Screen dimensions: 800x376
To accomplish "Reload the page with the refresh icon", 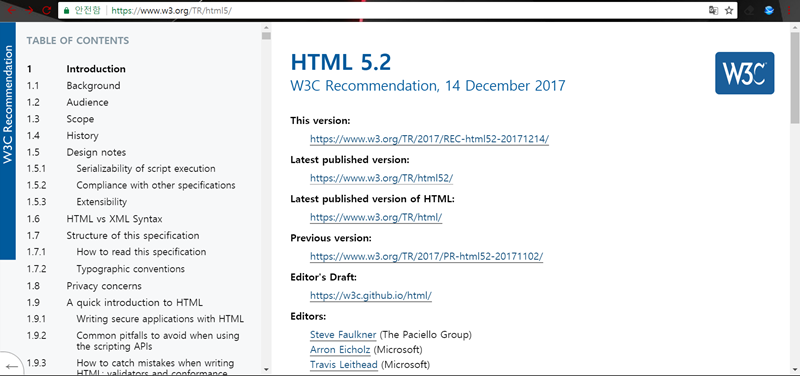I will 46,10.
